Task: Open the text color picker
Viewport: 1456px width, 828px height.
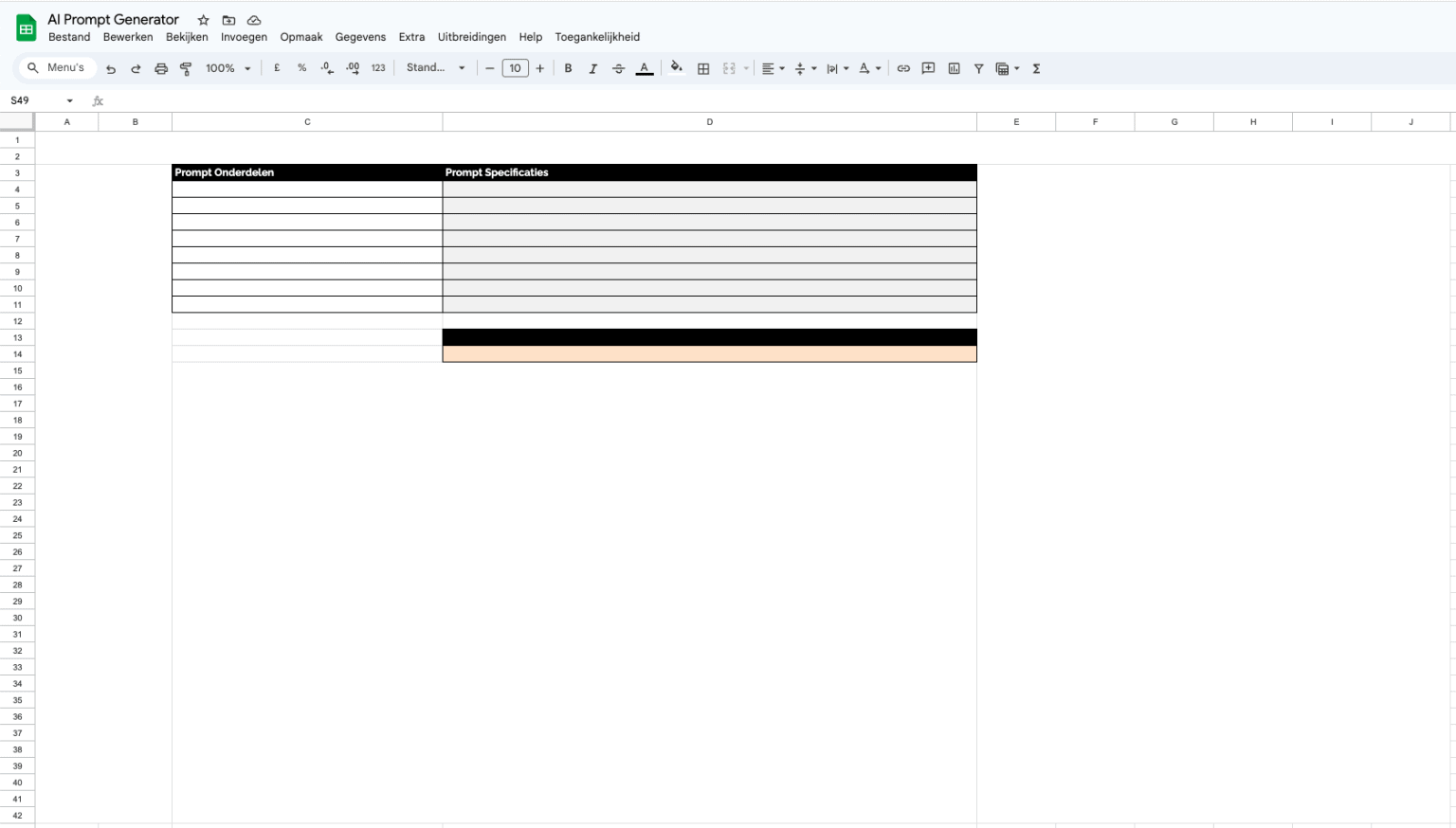Action: pyautogui.click(x=644, y=67)
